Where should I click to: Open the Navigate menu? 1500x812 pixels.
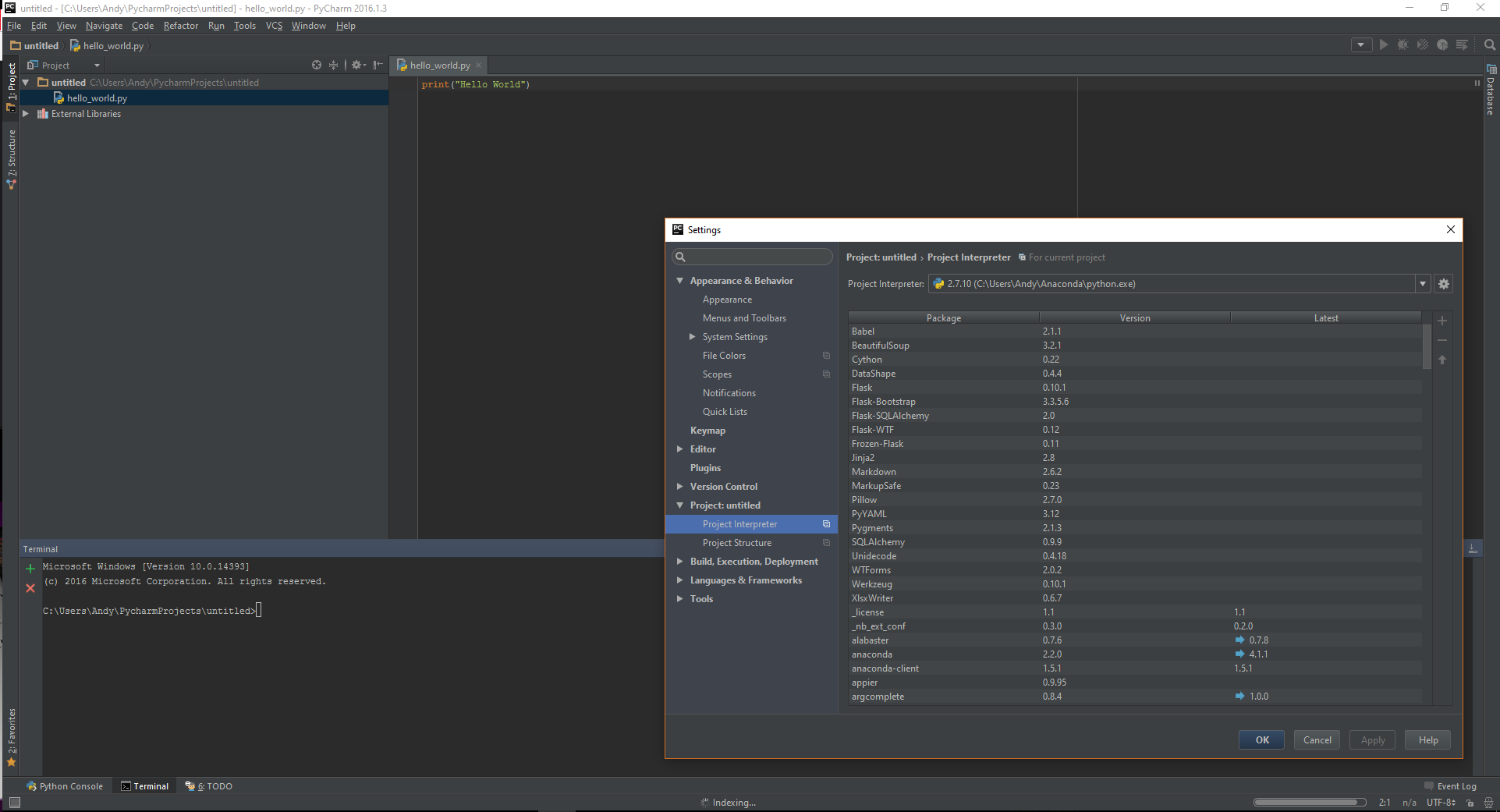104,26
